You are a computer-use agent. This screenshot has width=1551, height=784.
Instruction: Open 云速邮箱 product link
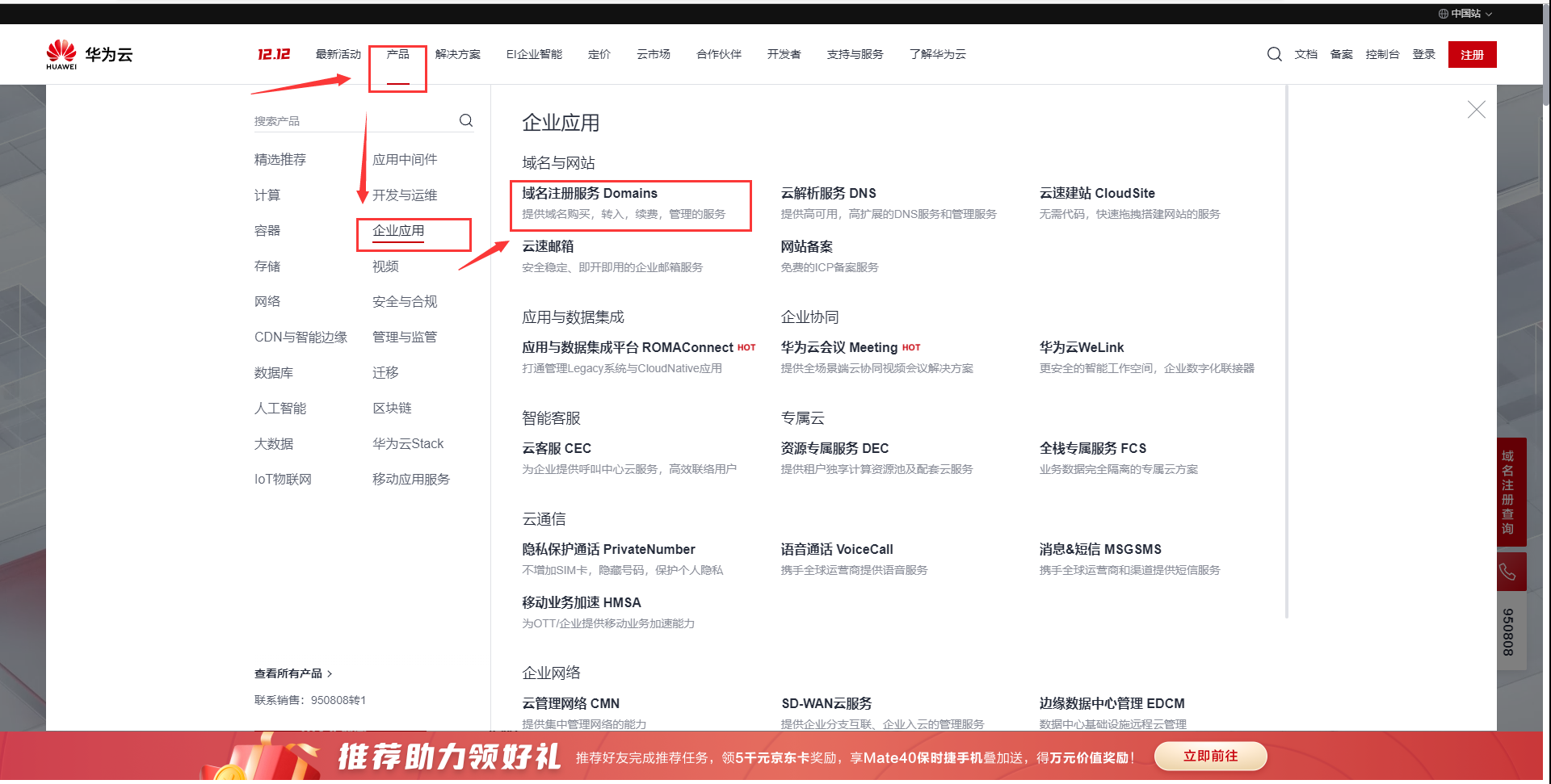point(548,247)
